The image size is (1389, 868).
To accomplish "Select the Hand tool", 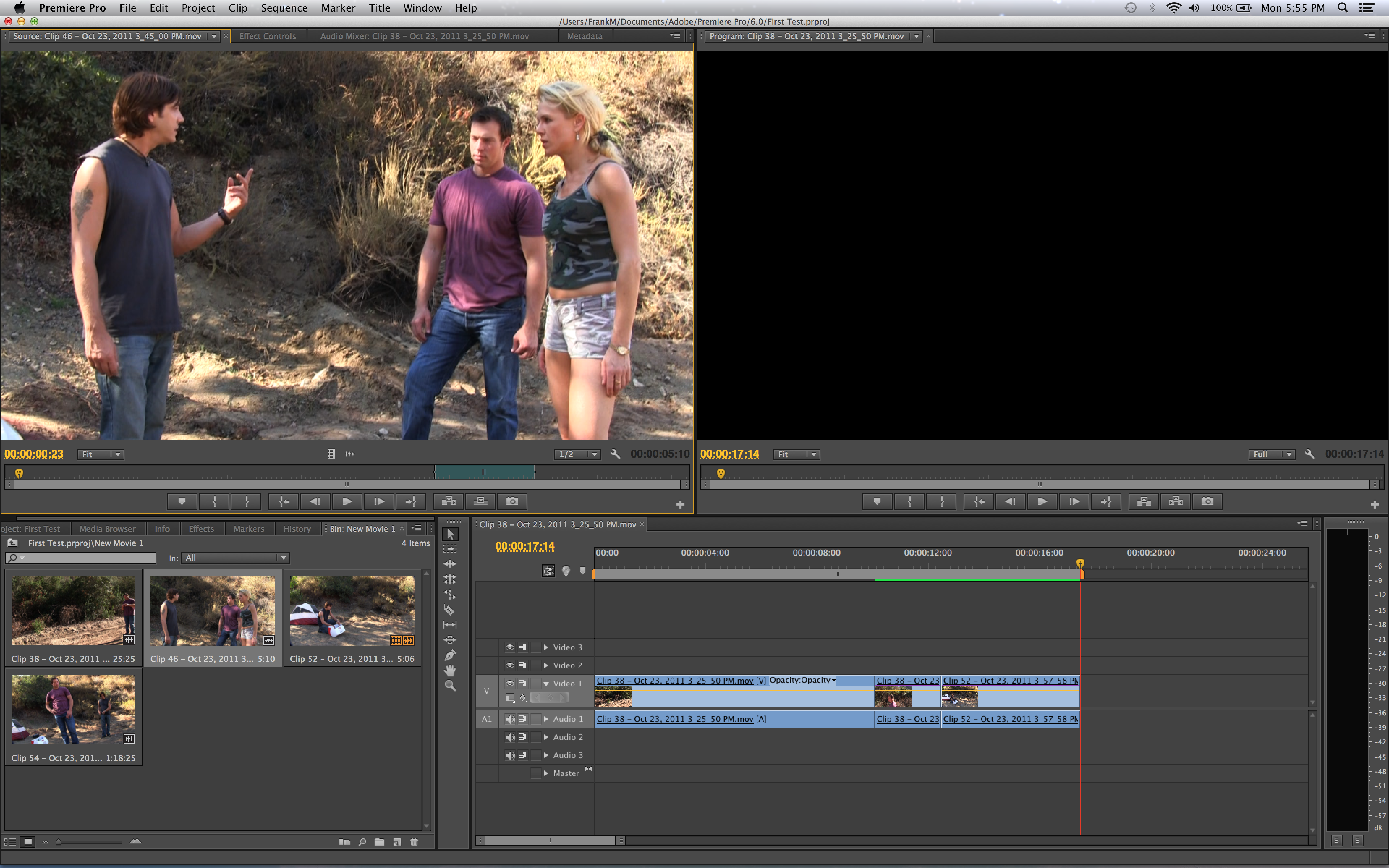I will 449,671.
